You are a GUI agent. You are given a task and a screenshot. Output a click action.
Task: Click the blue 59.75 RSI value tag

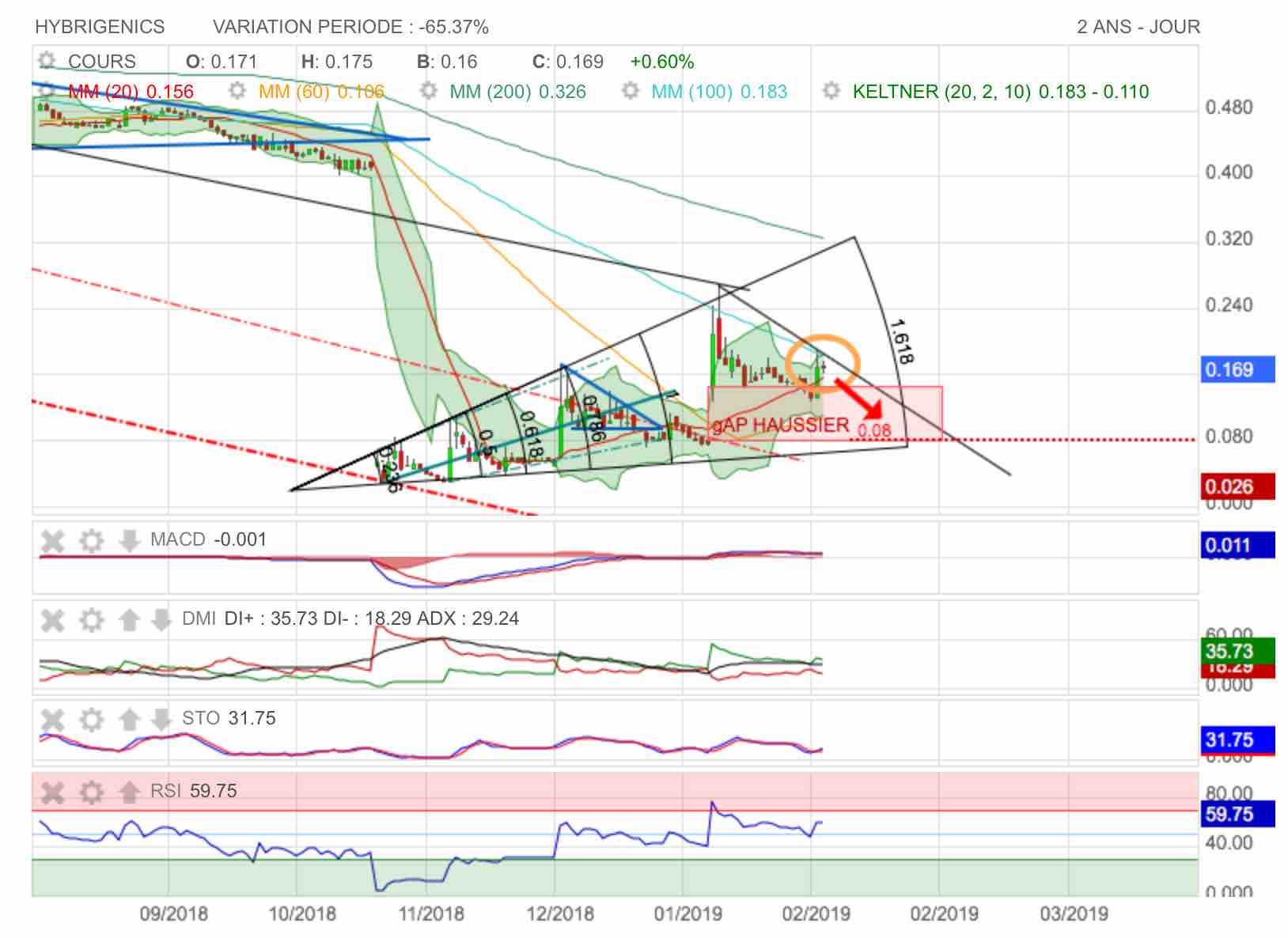(x=1237, y=814)
